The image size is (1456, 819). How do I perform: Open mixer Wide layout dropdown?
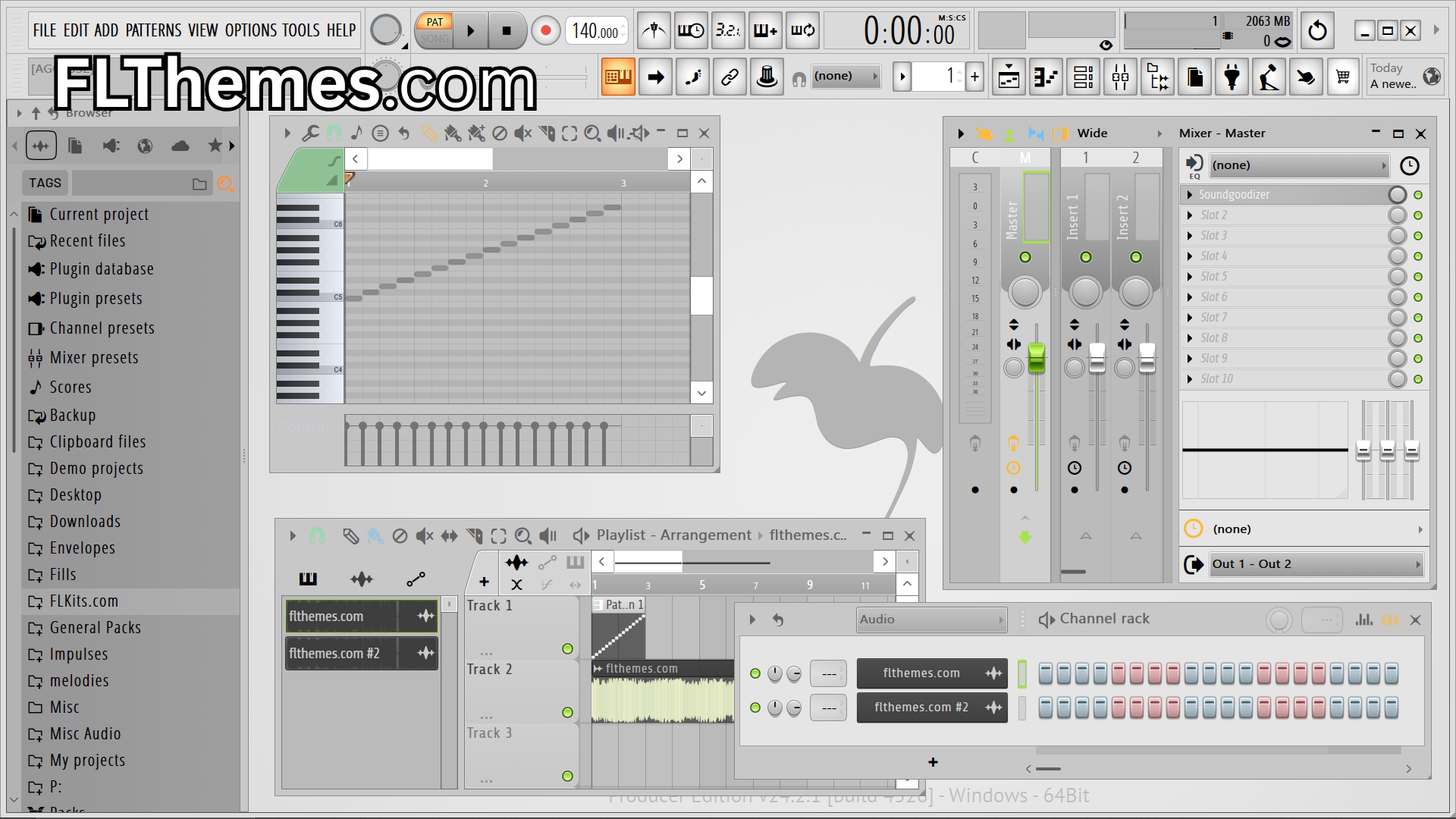click(x=1119, y=133)
